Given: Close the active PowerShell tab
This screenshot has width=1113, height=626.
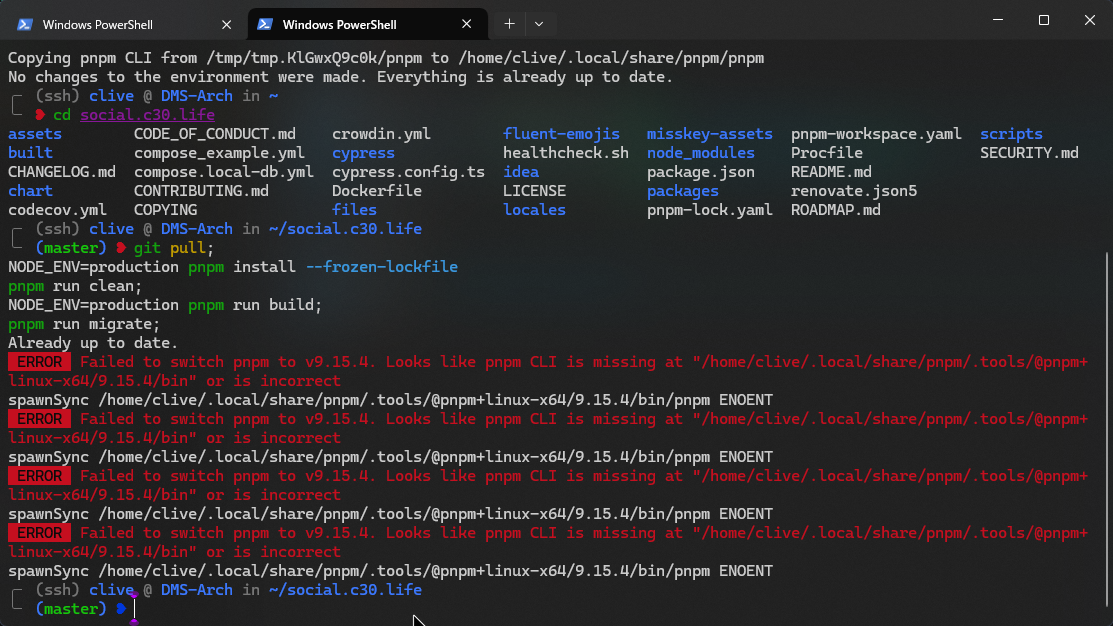Looking at the screenshot, I should click(x=468, y=24).
